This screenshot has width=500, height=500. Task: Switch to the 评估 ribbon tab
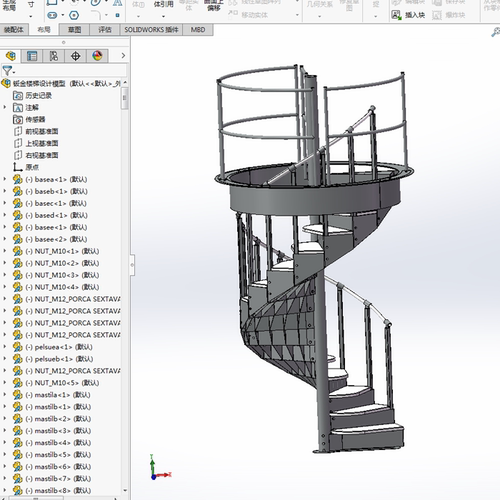click(x=105, y=30)
